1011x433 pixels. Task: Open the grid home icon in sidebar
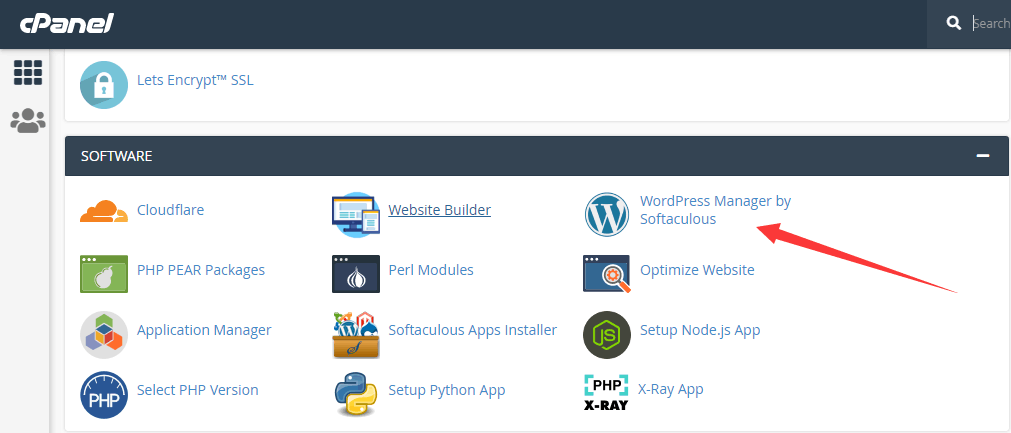tap(28, 72)
